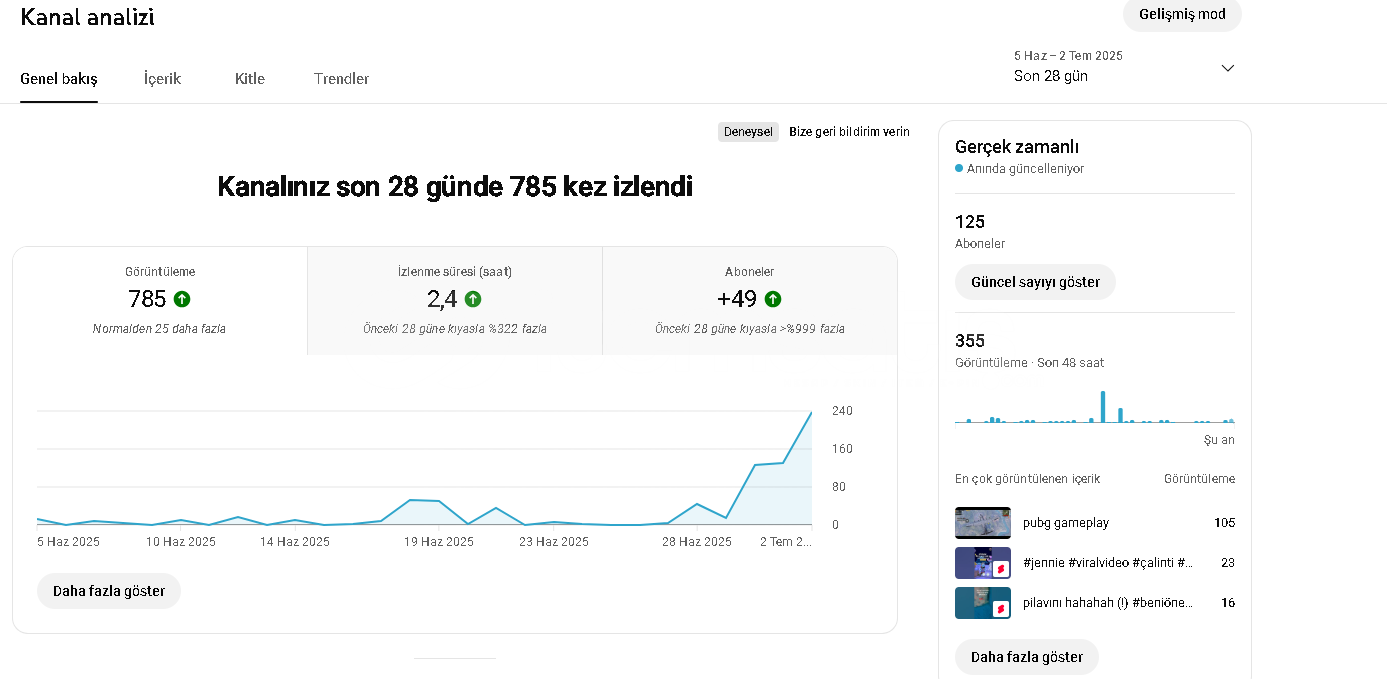Viewport: 1387px width, 679px height.
Task: Click the "Anında güncelleniyor" status text
Action: pyautogui.click(x=1025, y=169)
